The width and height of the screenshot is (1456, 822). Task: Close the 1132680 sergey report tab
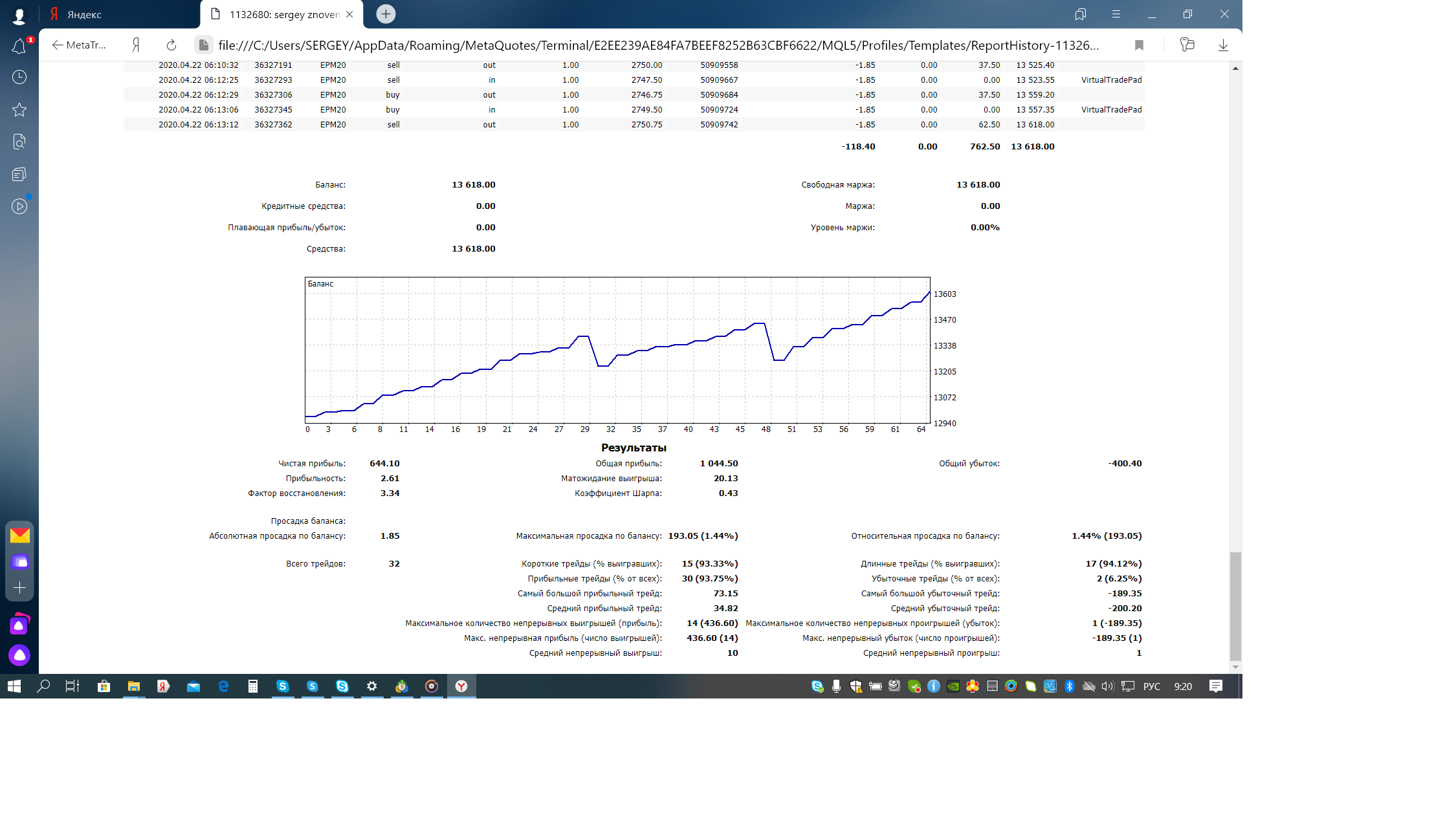pyautogui.click(x=349, y=14)
